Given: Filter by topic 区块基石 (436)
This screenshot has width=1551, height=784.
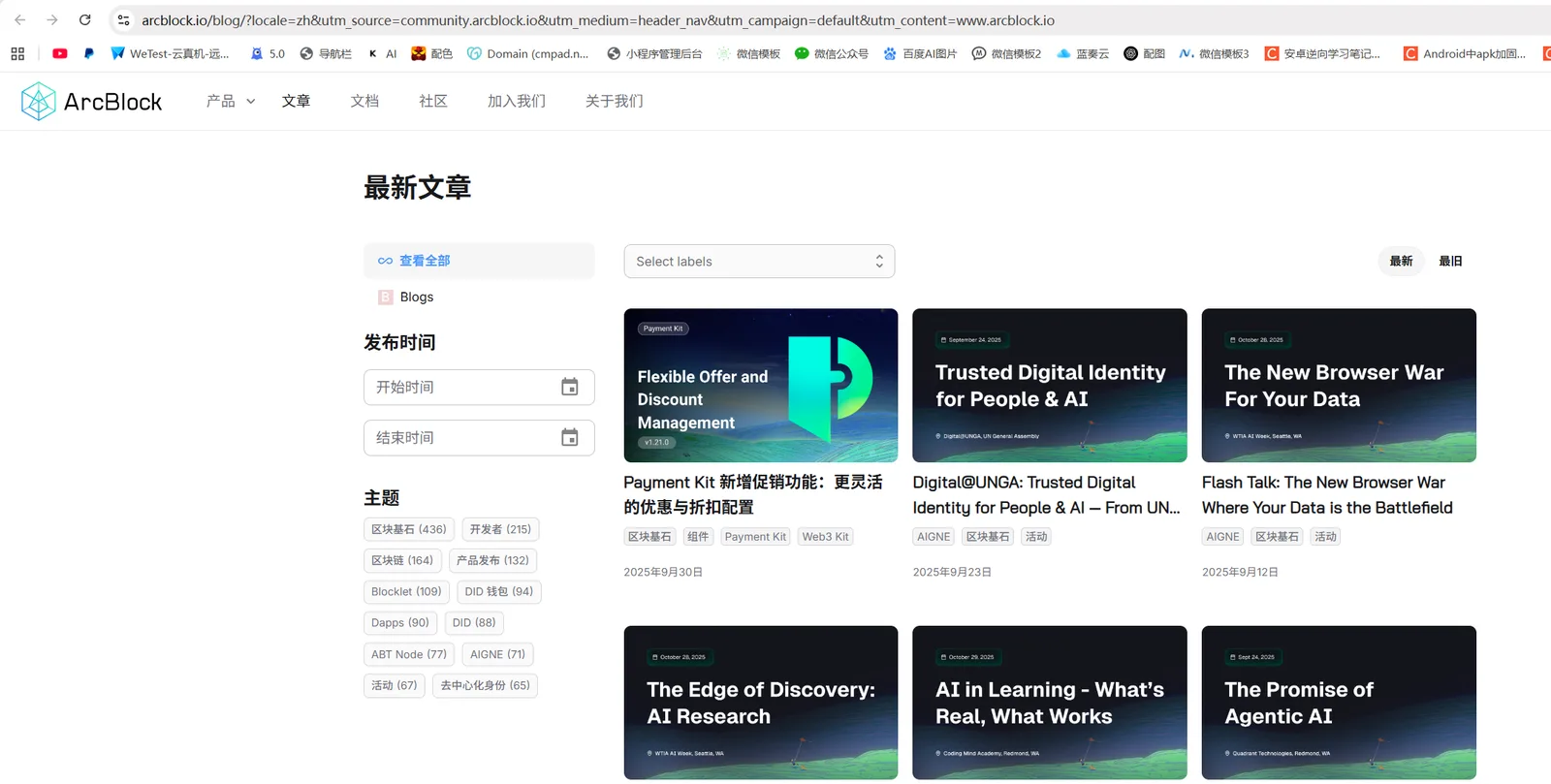Looking at the screenshot, I should (x=409, y=529).
